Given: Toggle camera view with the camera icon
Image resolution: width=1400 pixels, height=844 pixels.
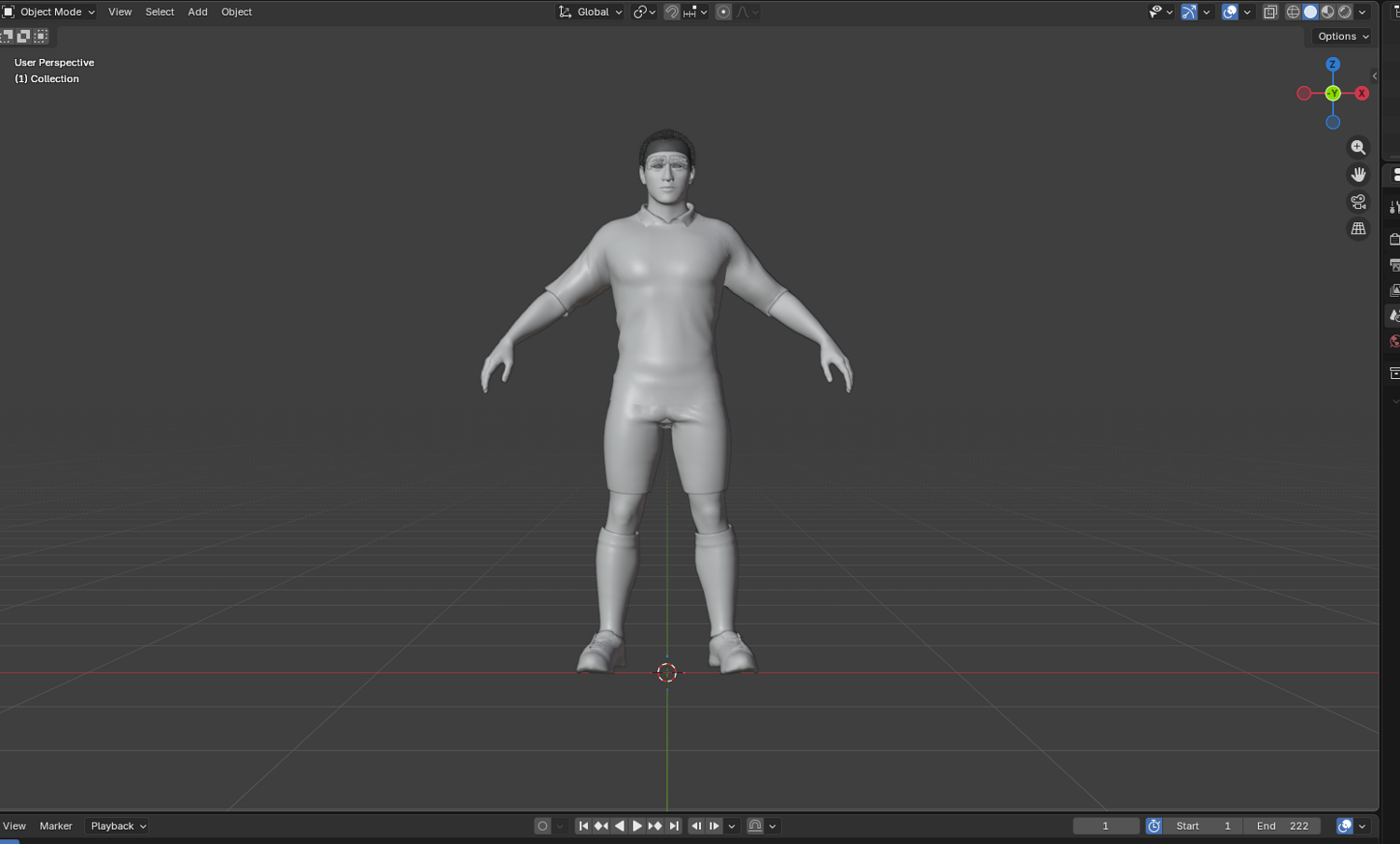Looking at the screenshot, I should (x=1358, y=202).
